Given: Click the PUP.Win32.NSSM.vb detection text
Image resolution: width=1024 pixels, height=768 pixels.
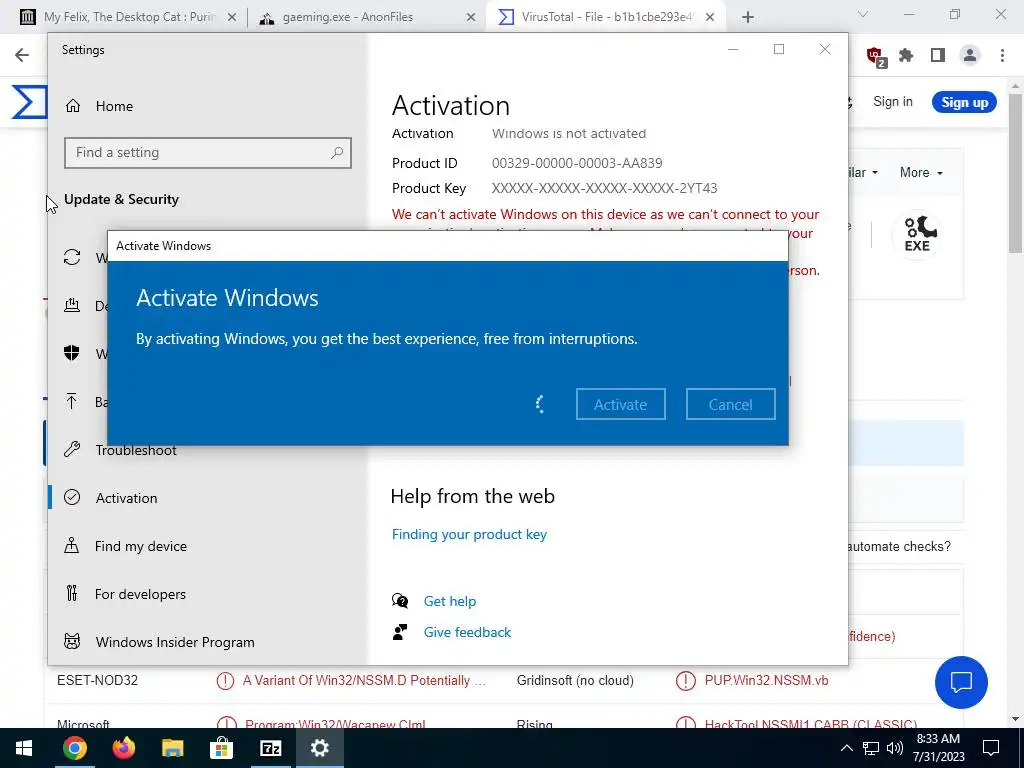Looking at the screenshot, I should 766,680.
